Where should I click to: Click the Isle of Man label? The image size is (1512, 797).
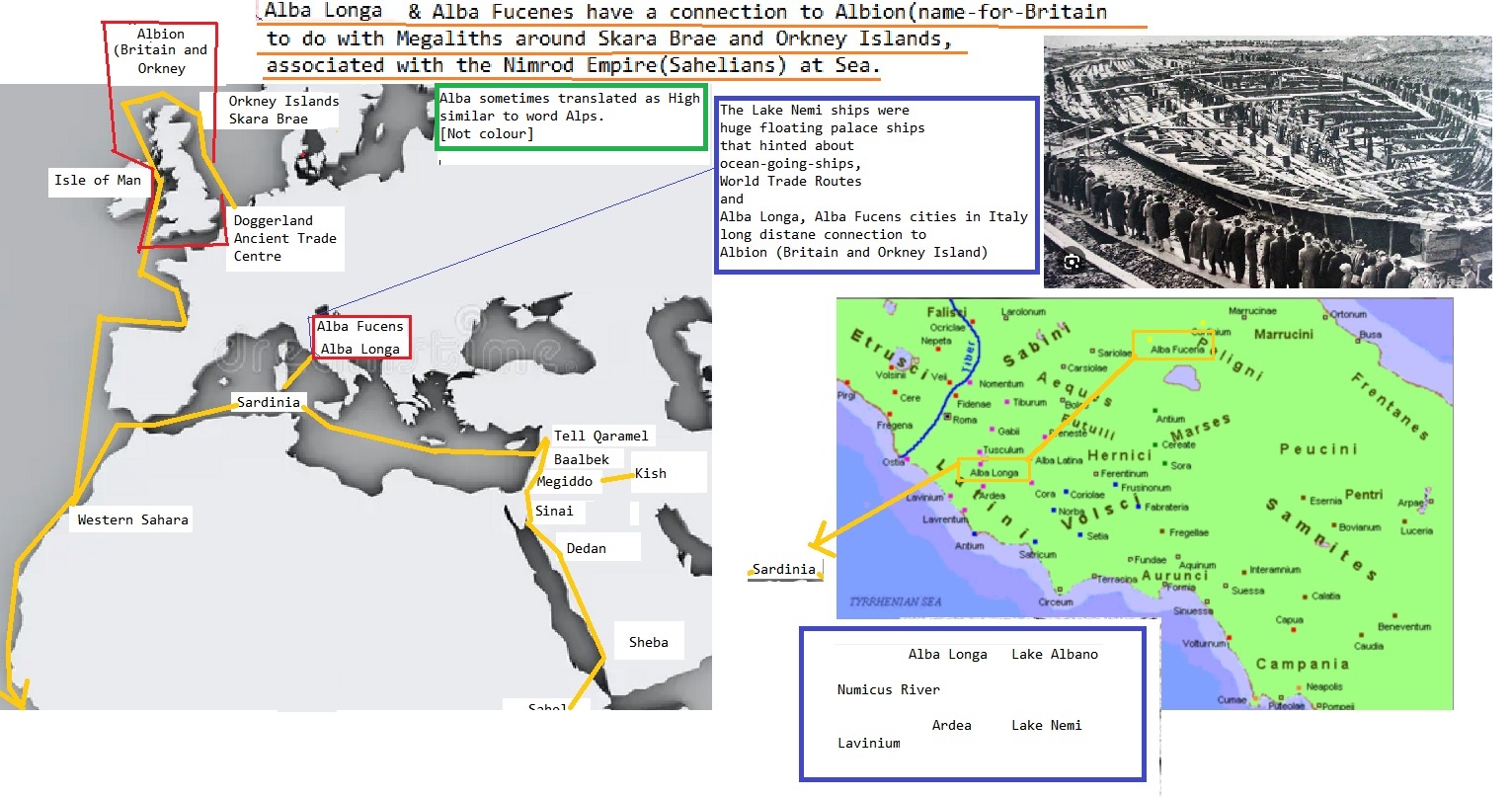click(x=97, y=180)
